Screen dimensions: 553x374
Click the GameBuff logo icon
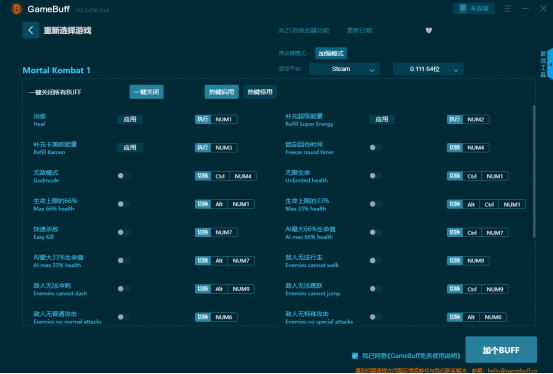(16, 8)
